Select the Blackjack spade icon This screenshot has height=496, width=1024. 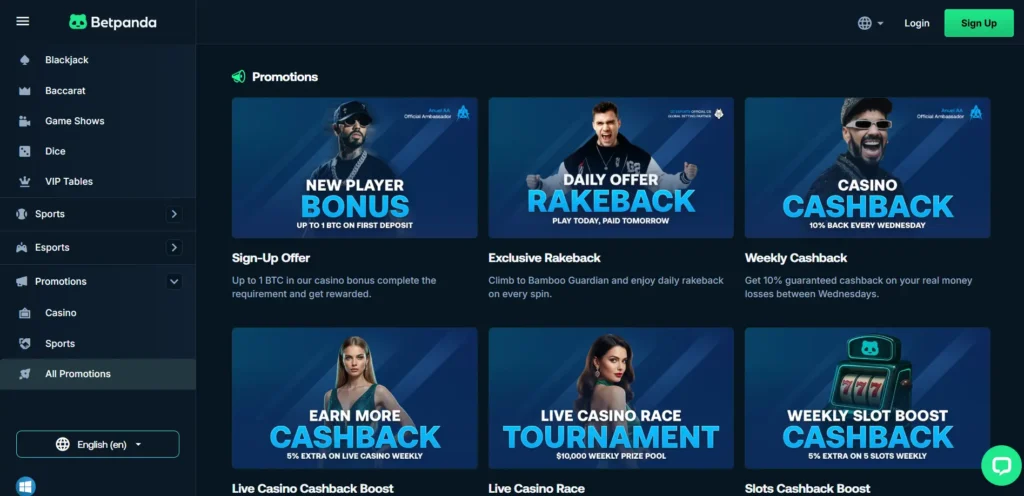click(x=25, y=60)
